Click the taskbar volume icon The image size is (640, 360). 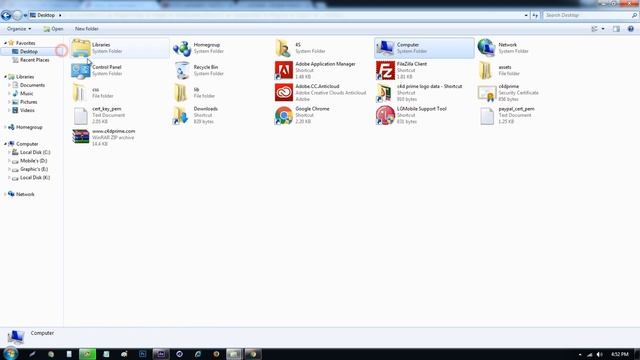(599, 354)
